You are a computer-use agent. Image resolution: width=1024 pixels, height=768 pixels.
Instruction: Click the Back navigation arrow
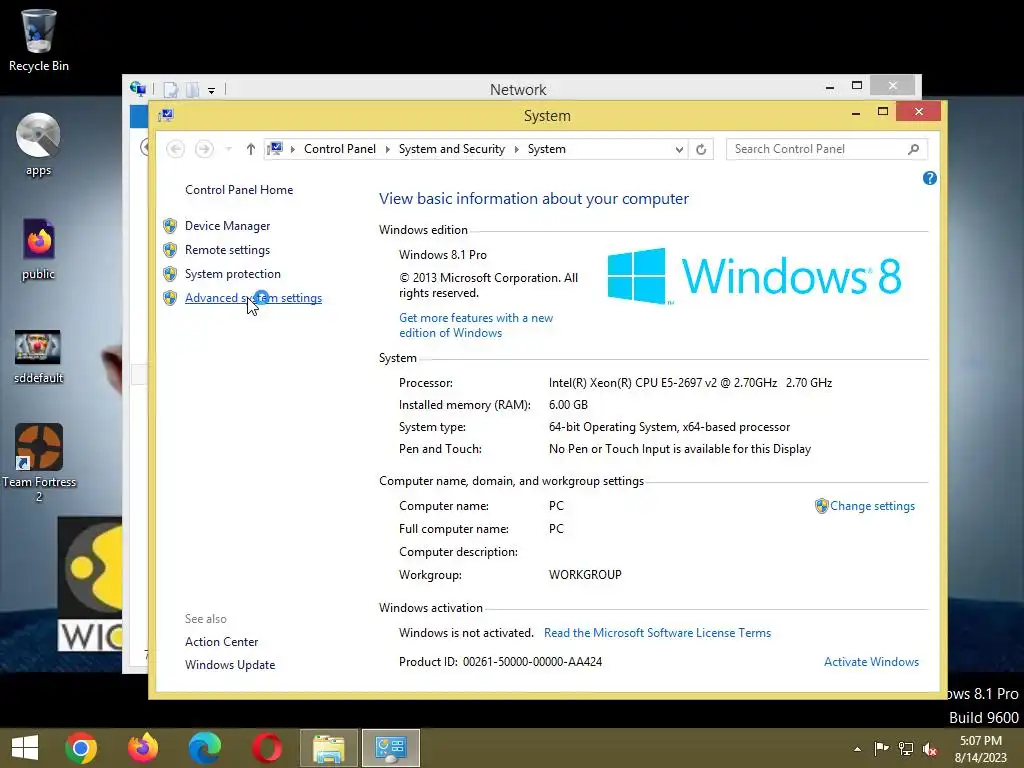click(x=175, y=150)
